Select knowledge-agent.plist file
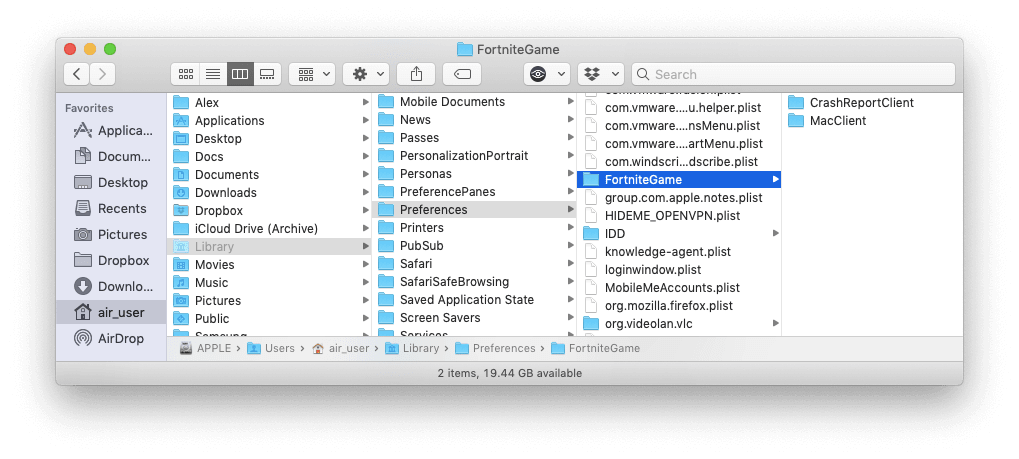 coord(679,252)
